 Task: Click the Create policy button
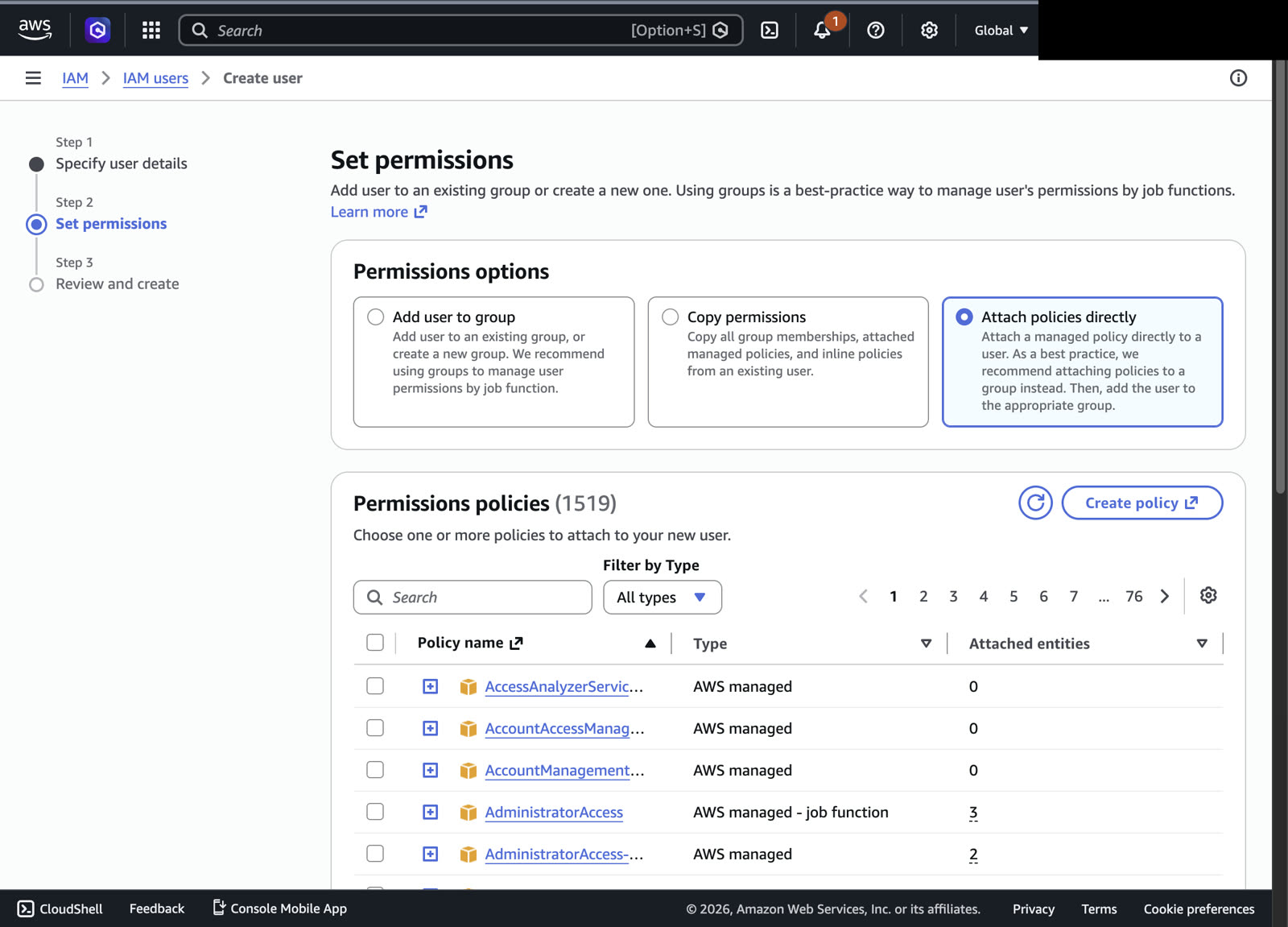(x=1142, y=503)
